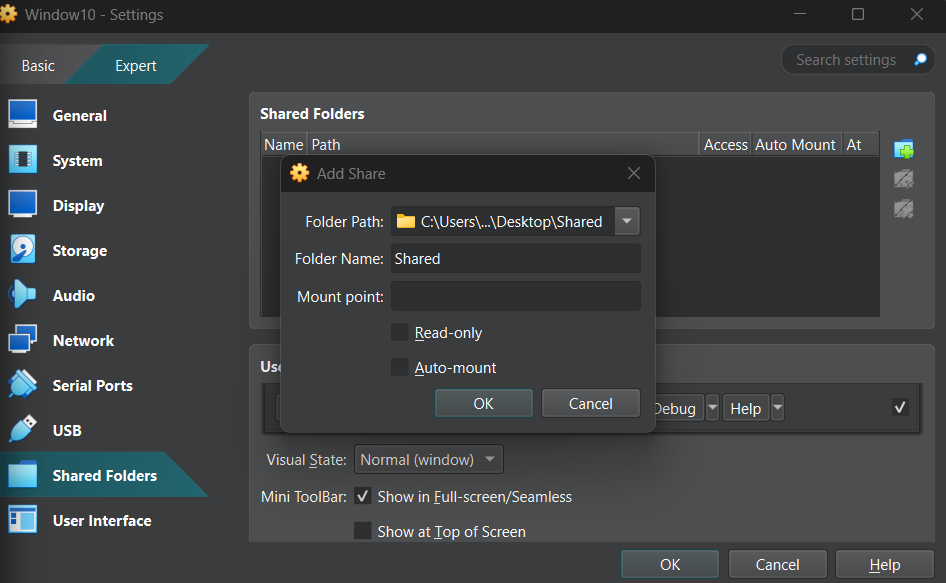Click the edit shared folder icon
The height and width of the screenshot is (583, 946).
pos(904,179)
